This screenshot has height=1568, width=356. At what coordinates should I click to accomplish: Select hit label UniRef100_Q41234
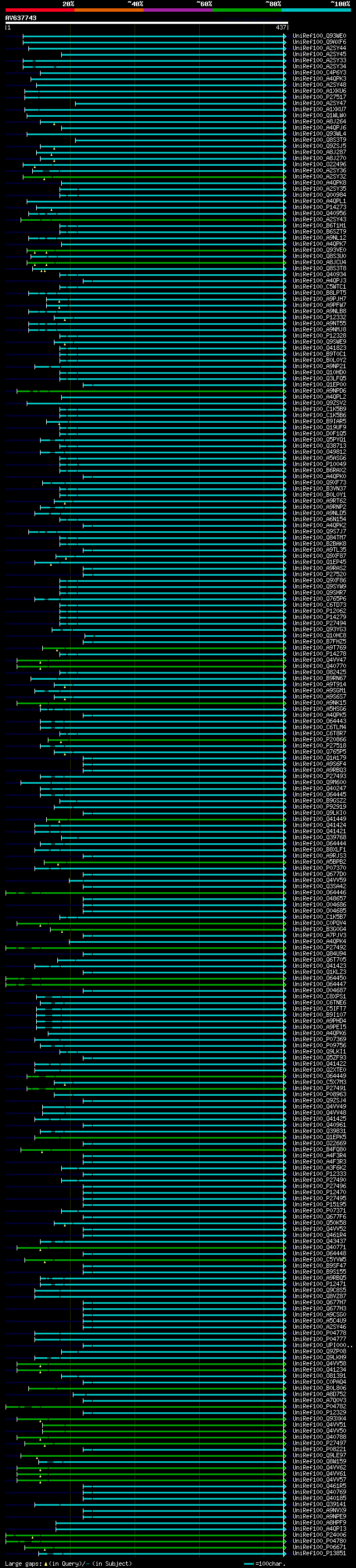pyautogui.click(x=319, y=1369)
